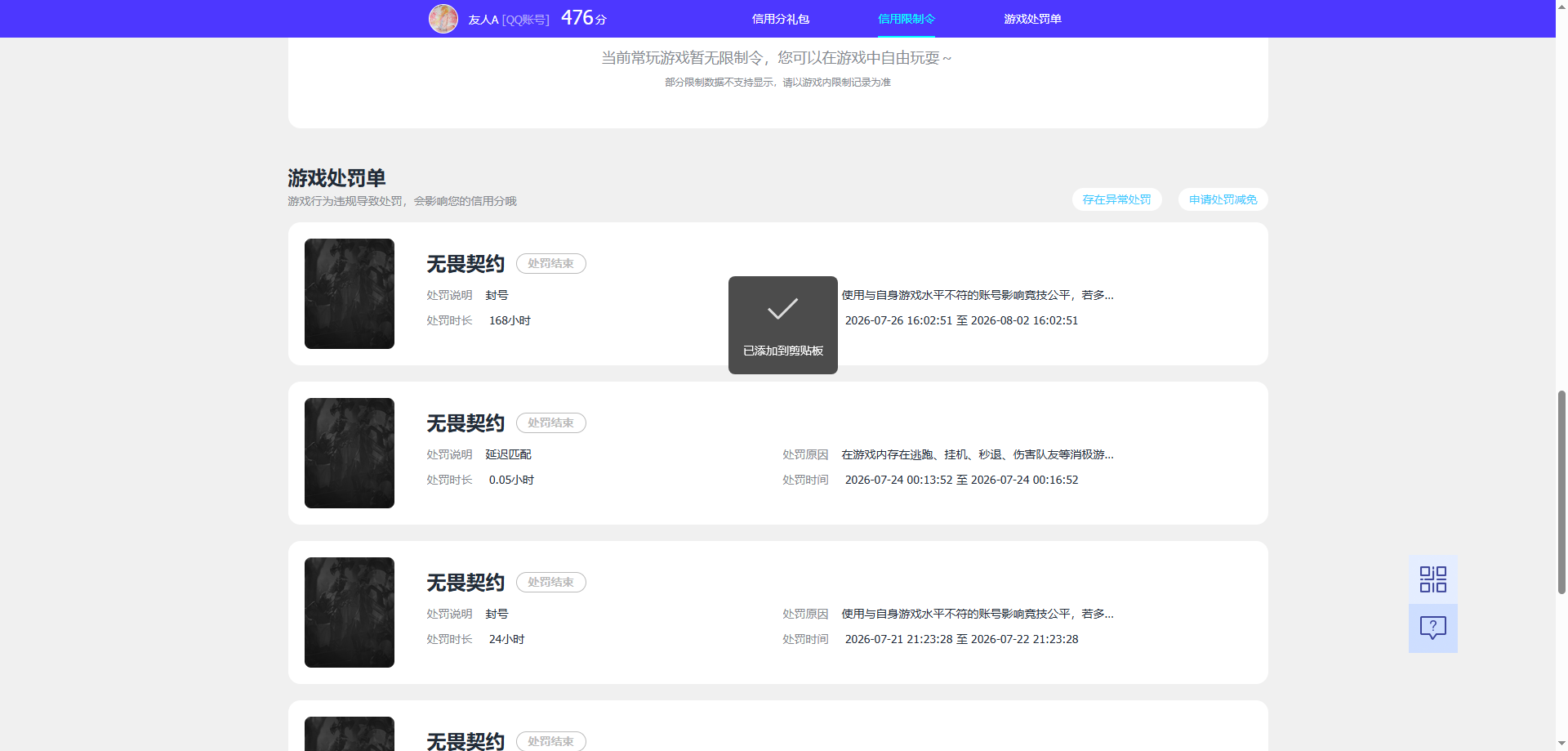Go to 游戏处罚单 tab
The image size is (1568, 751).
coord(1032,19)
